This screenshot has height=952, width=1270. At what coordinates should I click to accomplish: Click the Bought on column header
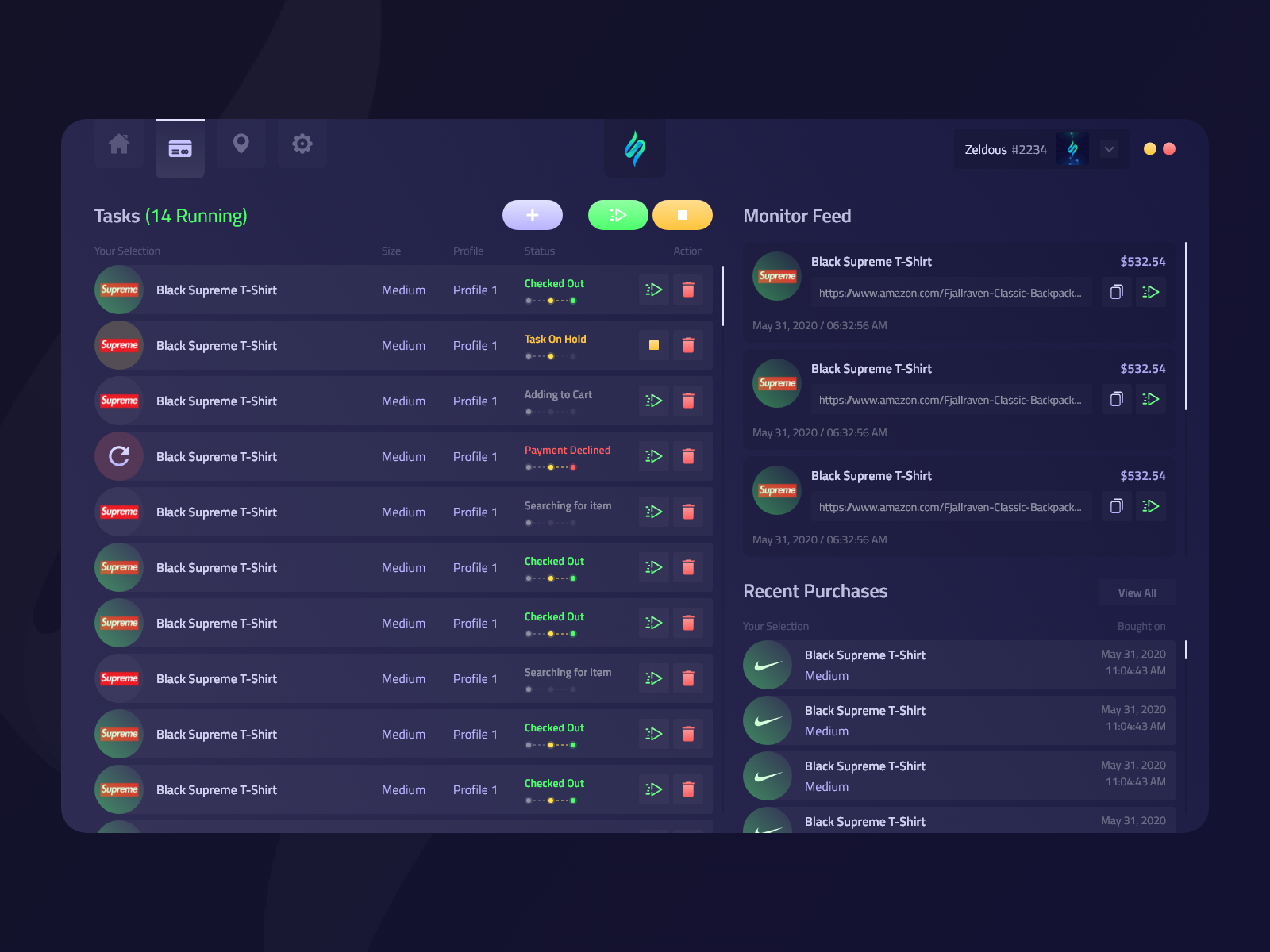1141,627
